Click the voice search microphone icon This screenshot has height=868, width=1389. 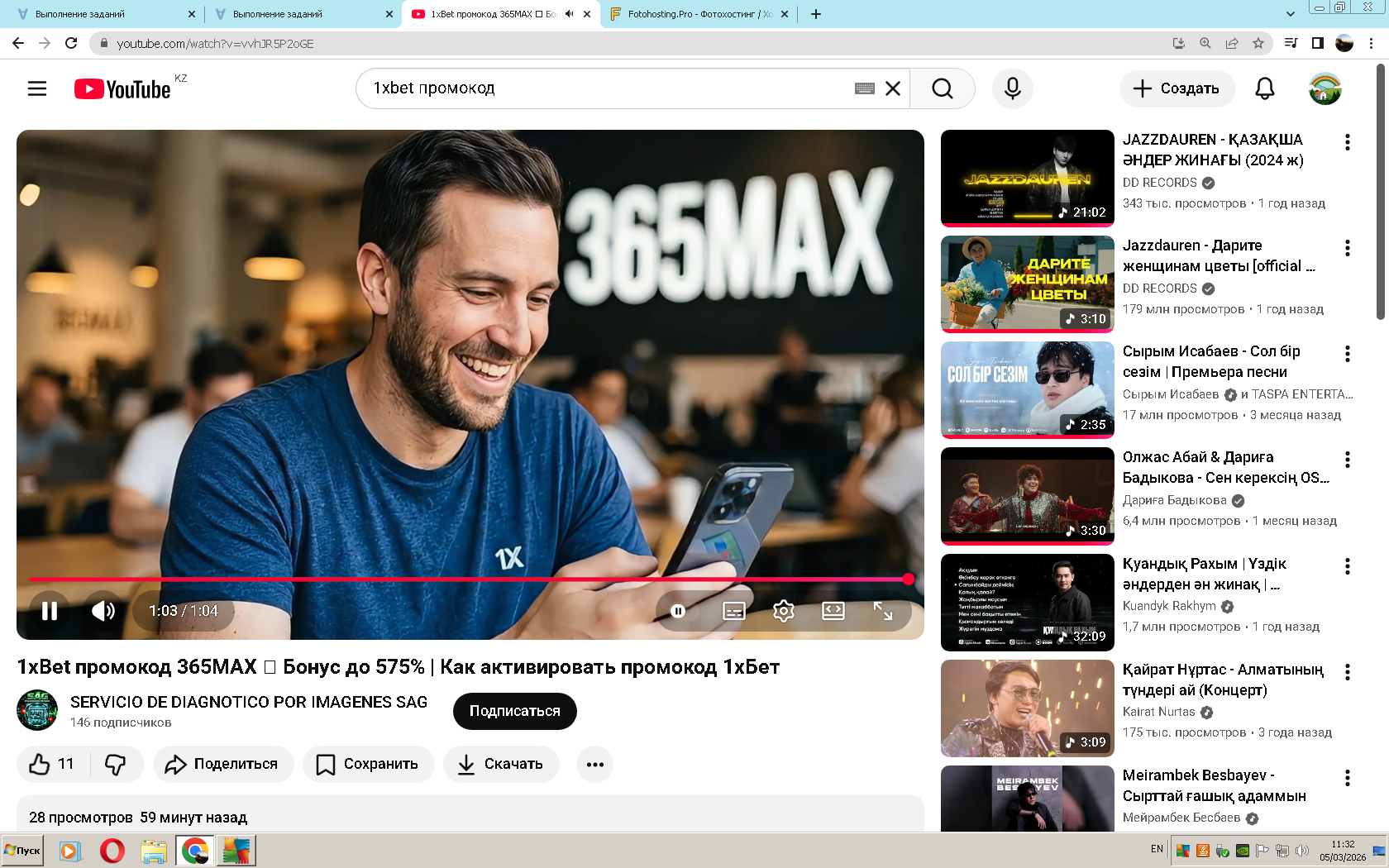(1012, 88)
